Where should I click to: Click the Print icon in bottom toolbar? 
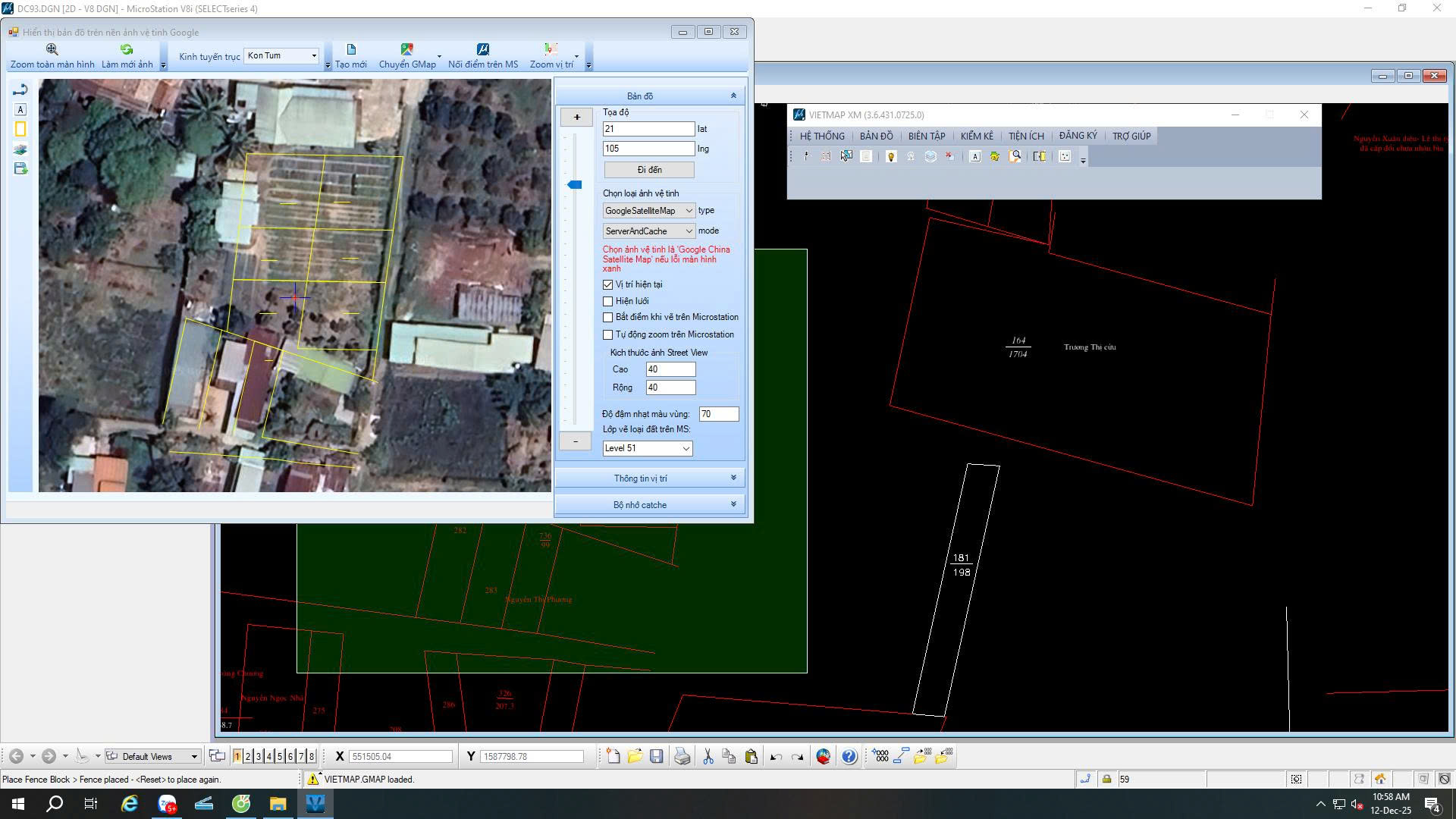[682, 756]
